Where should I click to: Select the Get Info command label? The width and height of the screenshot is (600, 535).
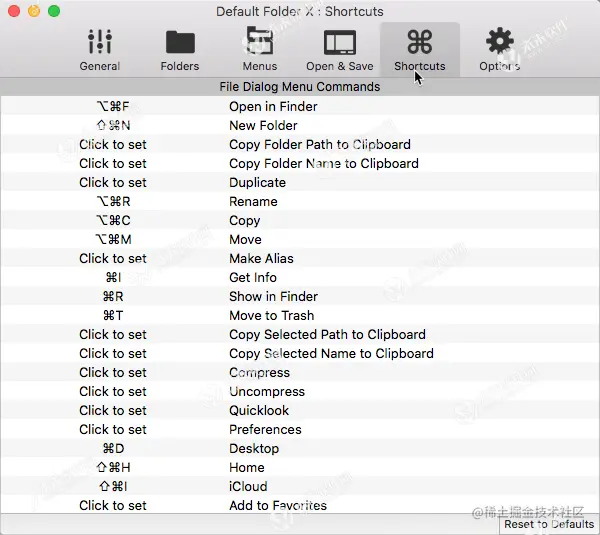click(253, 277)
